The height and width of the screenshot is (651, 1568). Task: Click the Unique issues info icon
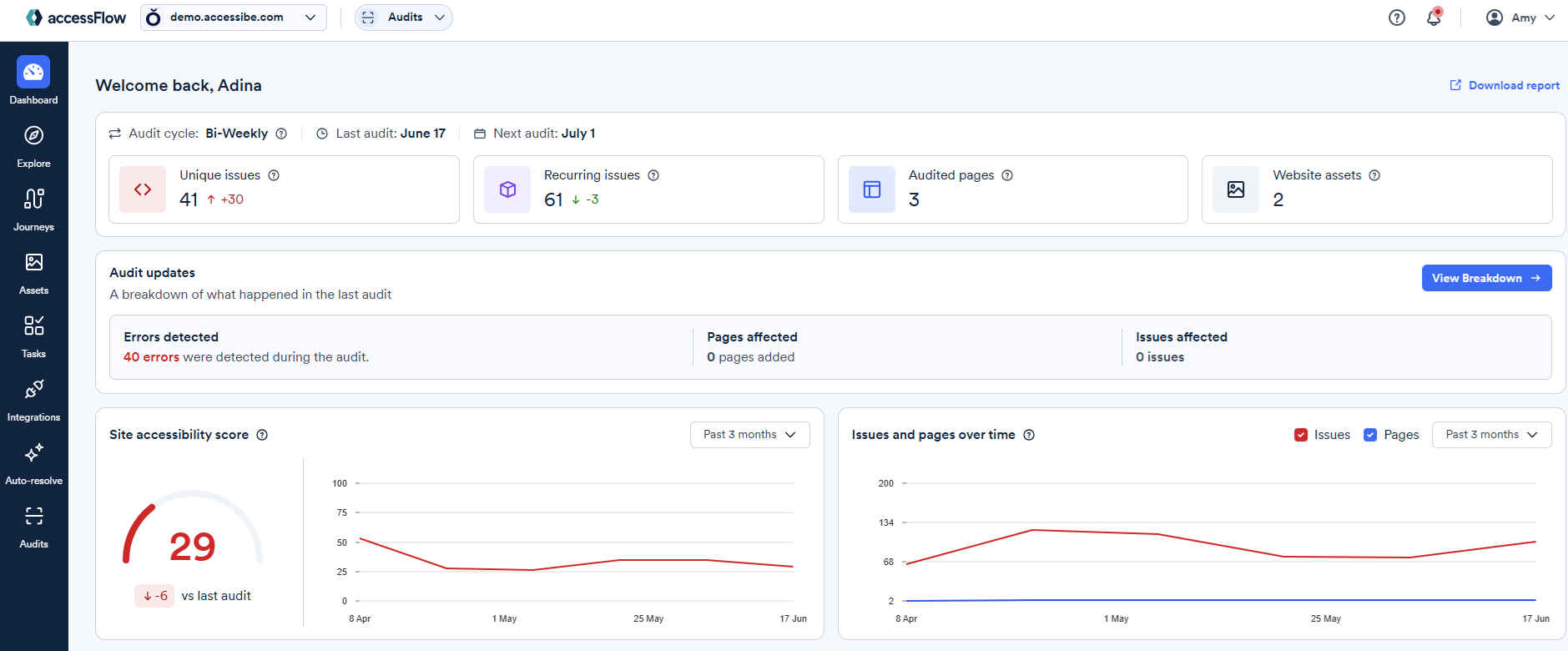click(x=274, y=175)
